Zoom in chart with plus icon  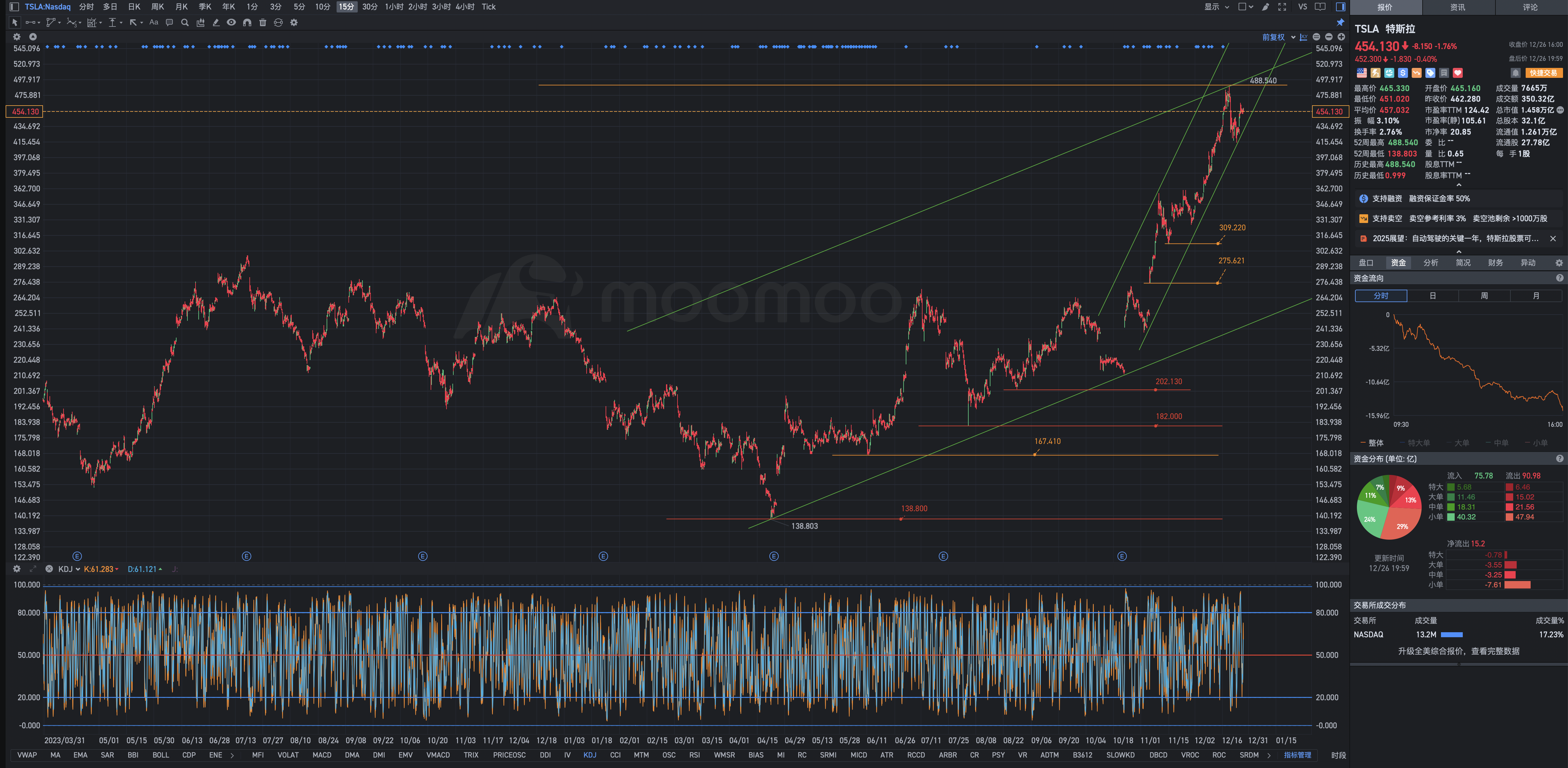(x=1341, y=37)
